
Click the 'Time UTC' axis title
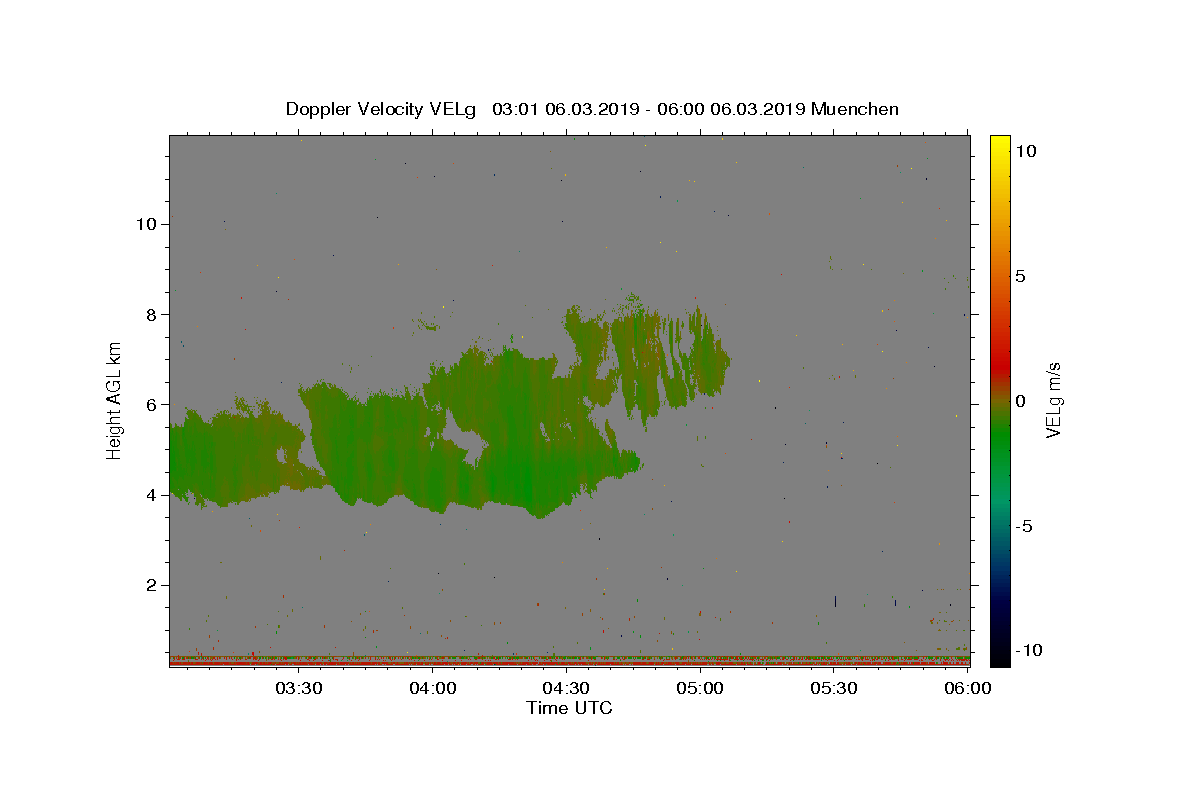pos(569,708)
